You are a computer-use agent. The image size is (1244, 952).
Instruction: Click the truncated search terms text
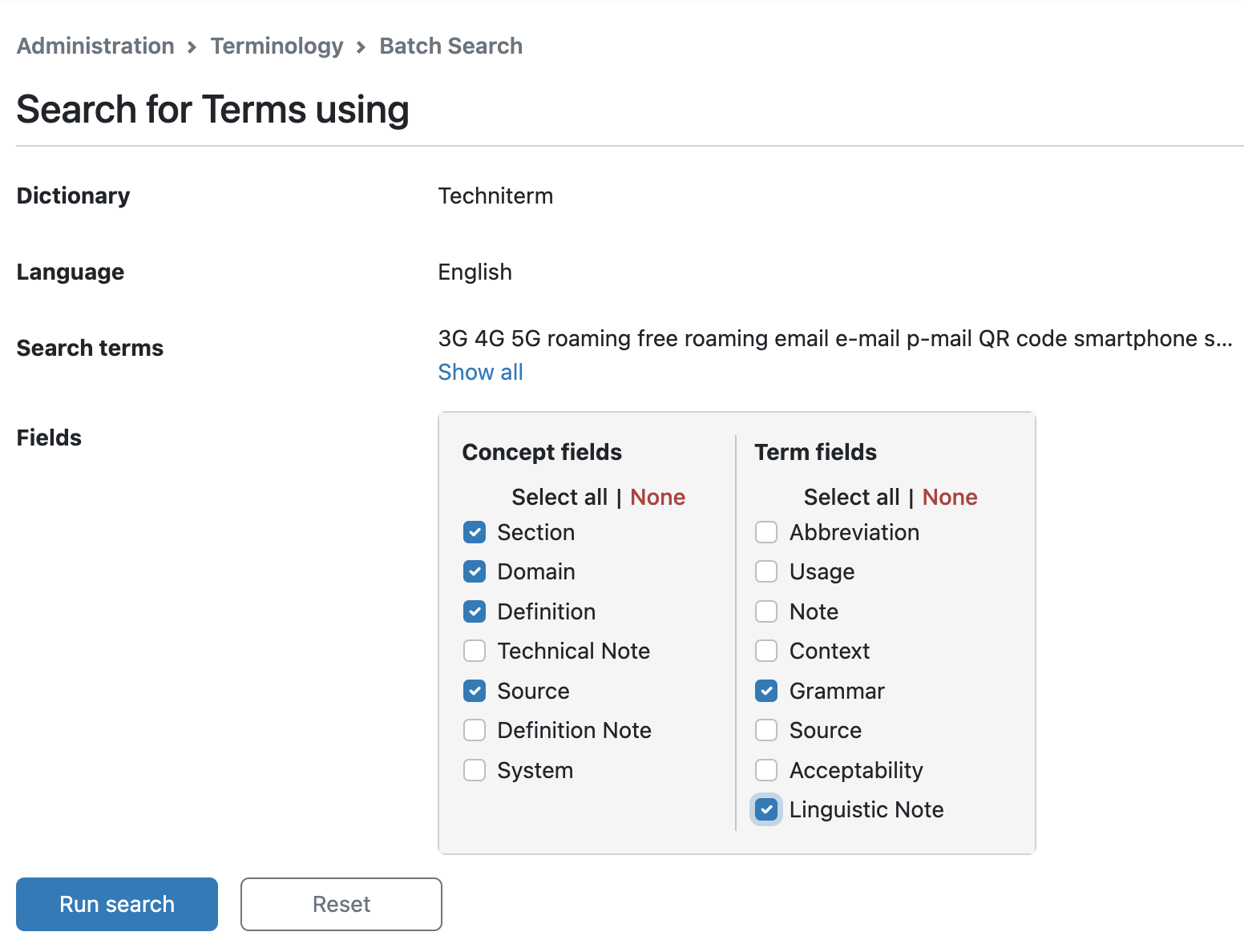(x=835, y=338)
